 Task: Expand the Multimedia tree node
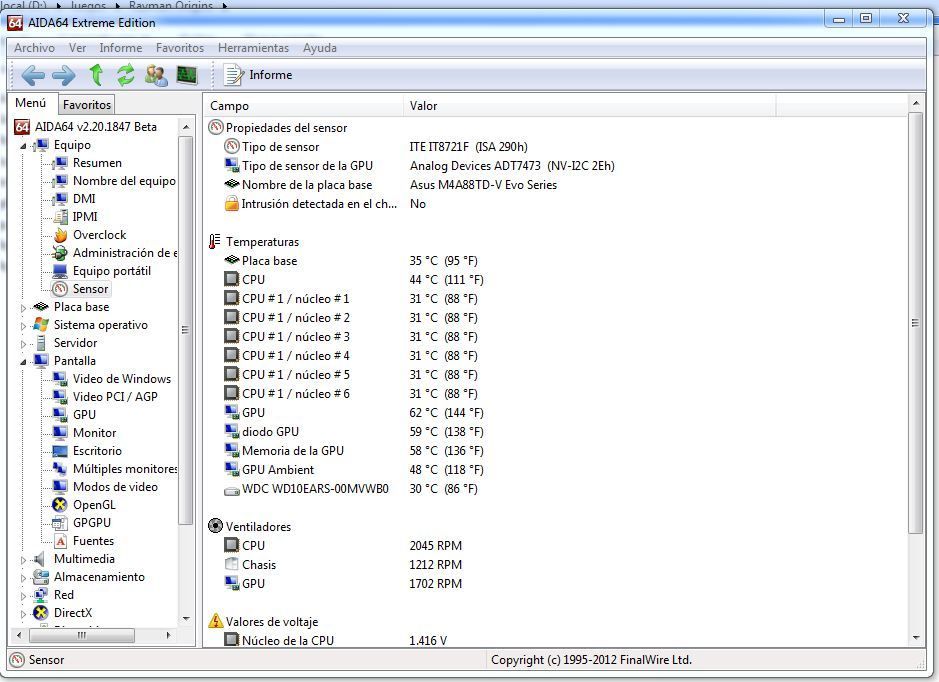pos(23,560)
